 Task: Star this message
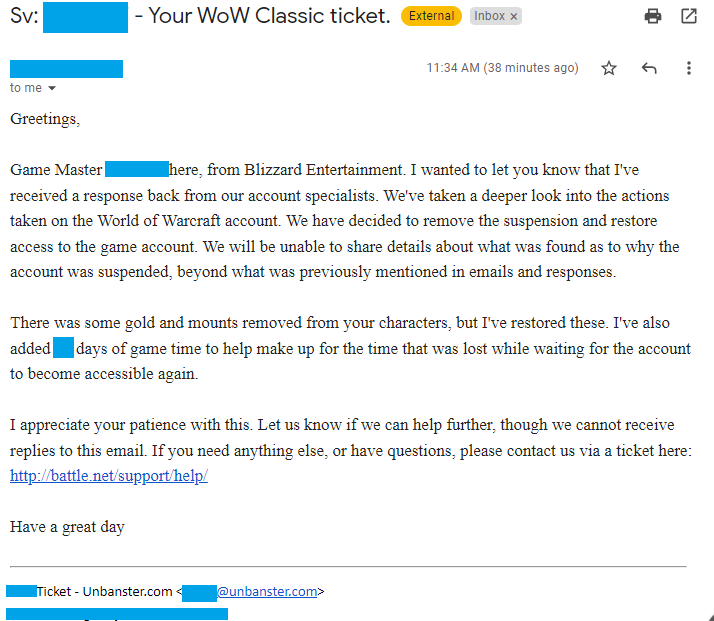609,68
